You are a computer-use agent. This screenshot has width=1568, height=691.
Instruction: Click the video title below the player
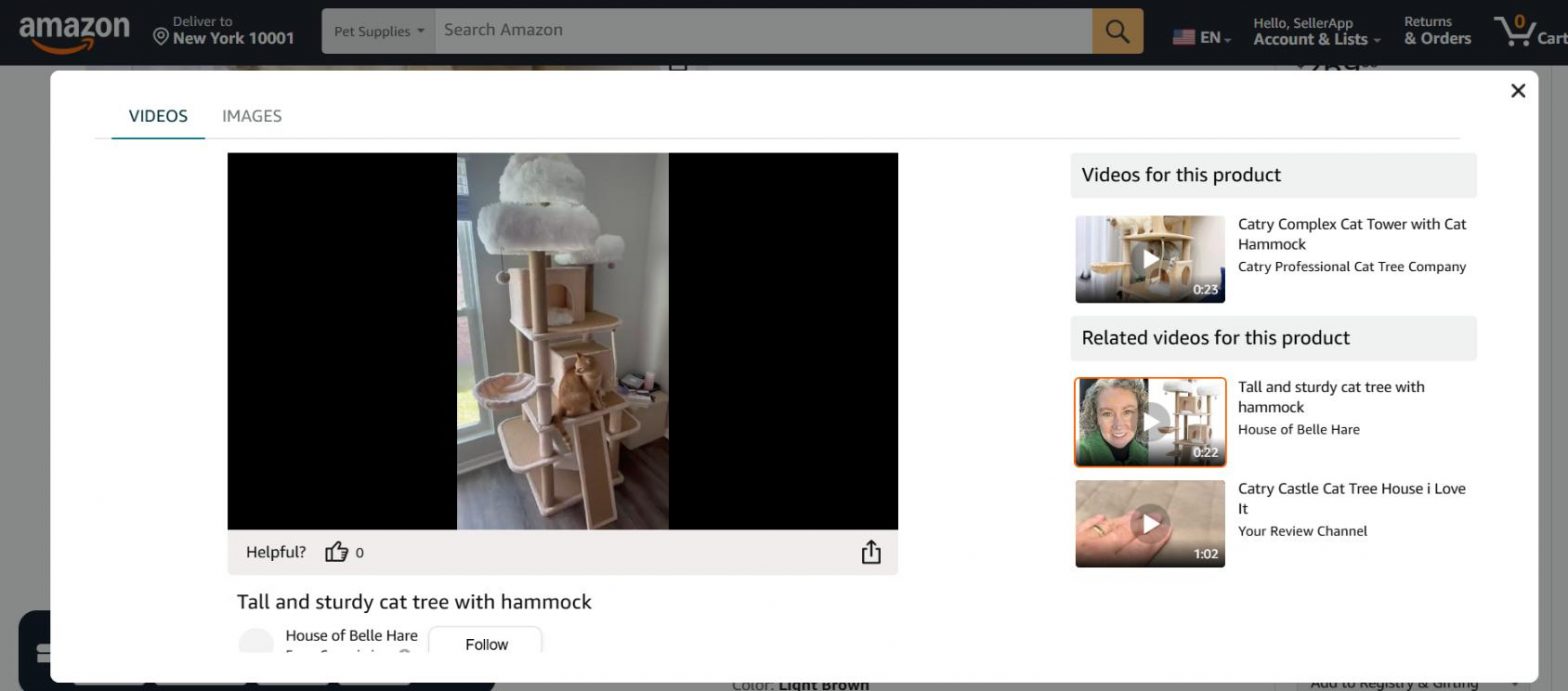click(414, 602)
